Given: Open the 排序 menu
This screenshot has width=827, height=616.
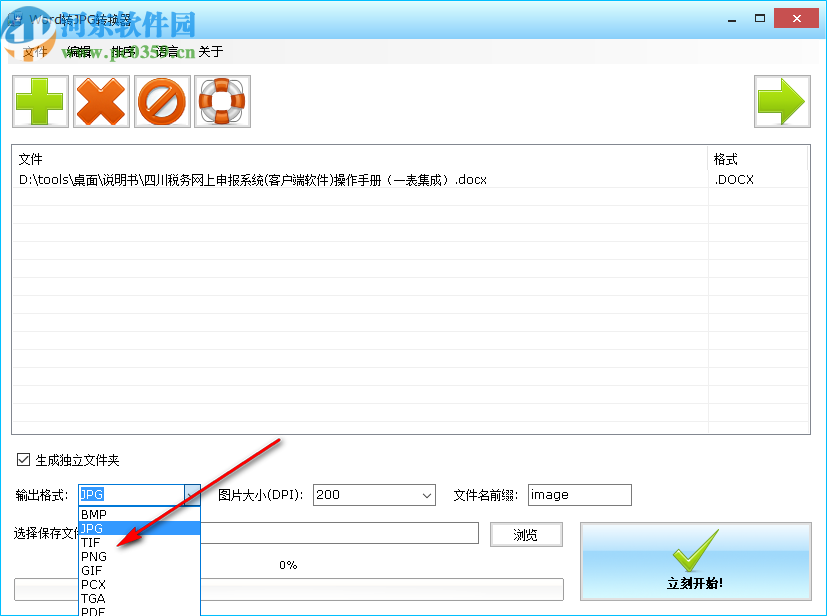Looking at the screenshot, I should (124, 52).
